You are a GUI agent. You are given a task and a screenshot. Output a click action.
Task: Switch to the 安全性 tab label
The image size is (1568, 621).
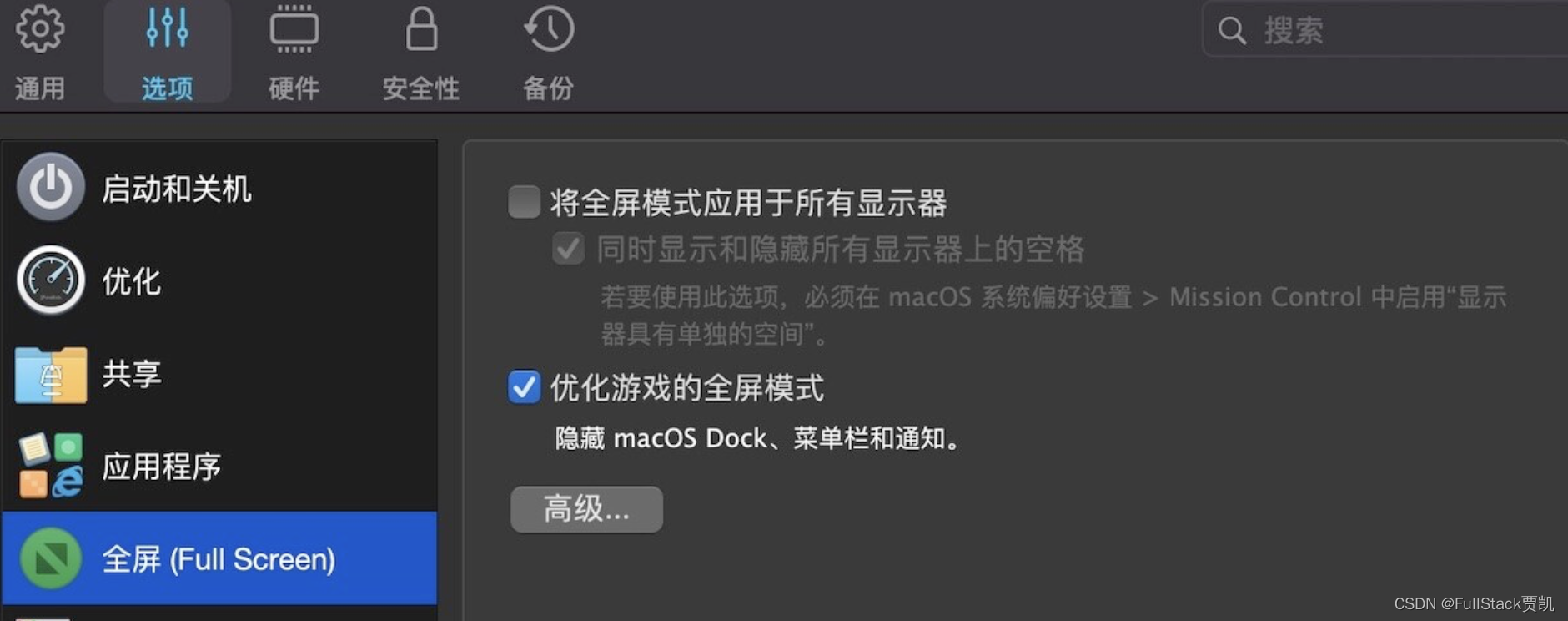pyautogui.click(x=421, y=88)
